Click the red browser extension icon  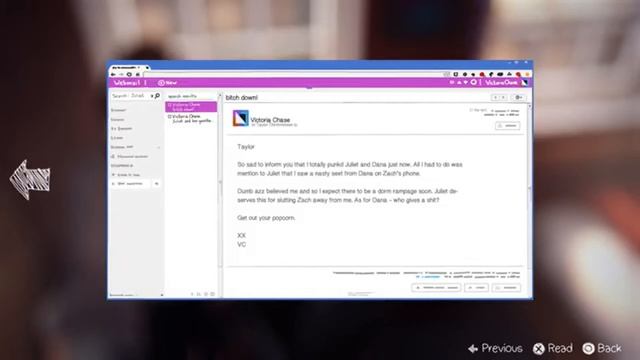(482, 75)
